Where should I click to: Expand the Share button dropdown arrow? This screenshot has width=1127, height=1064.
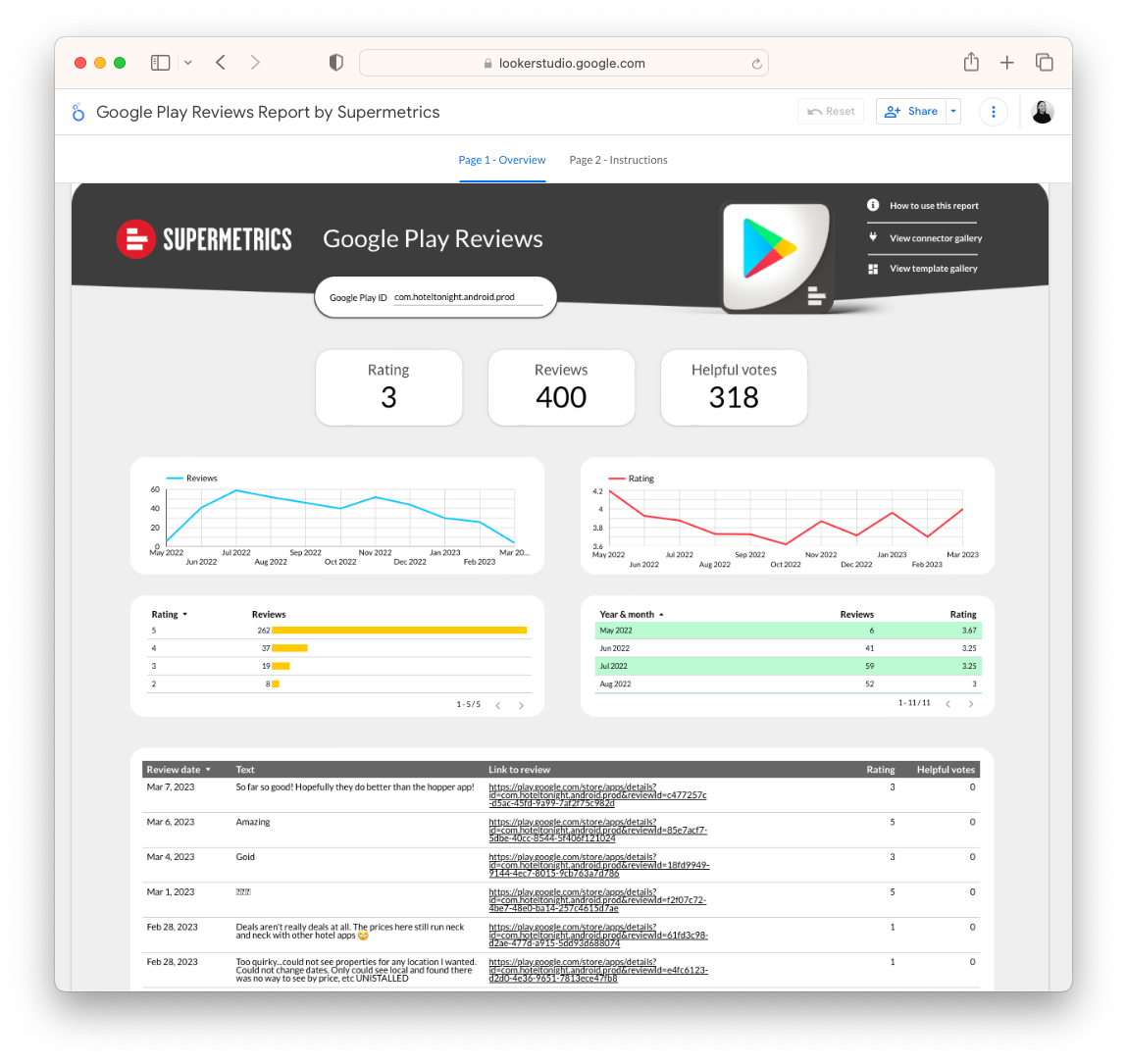953,112
